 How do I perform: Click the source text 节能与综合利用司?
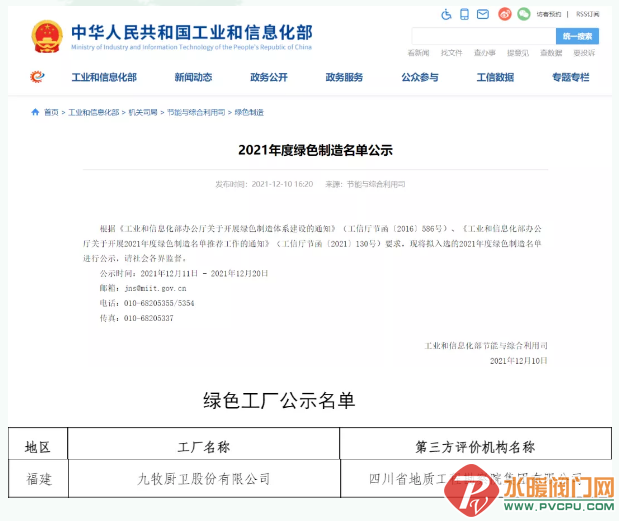pyautogui.click(x=376, y=184)
